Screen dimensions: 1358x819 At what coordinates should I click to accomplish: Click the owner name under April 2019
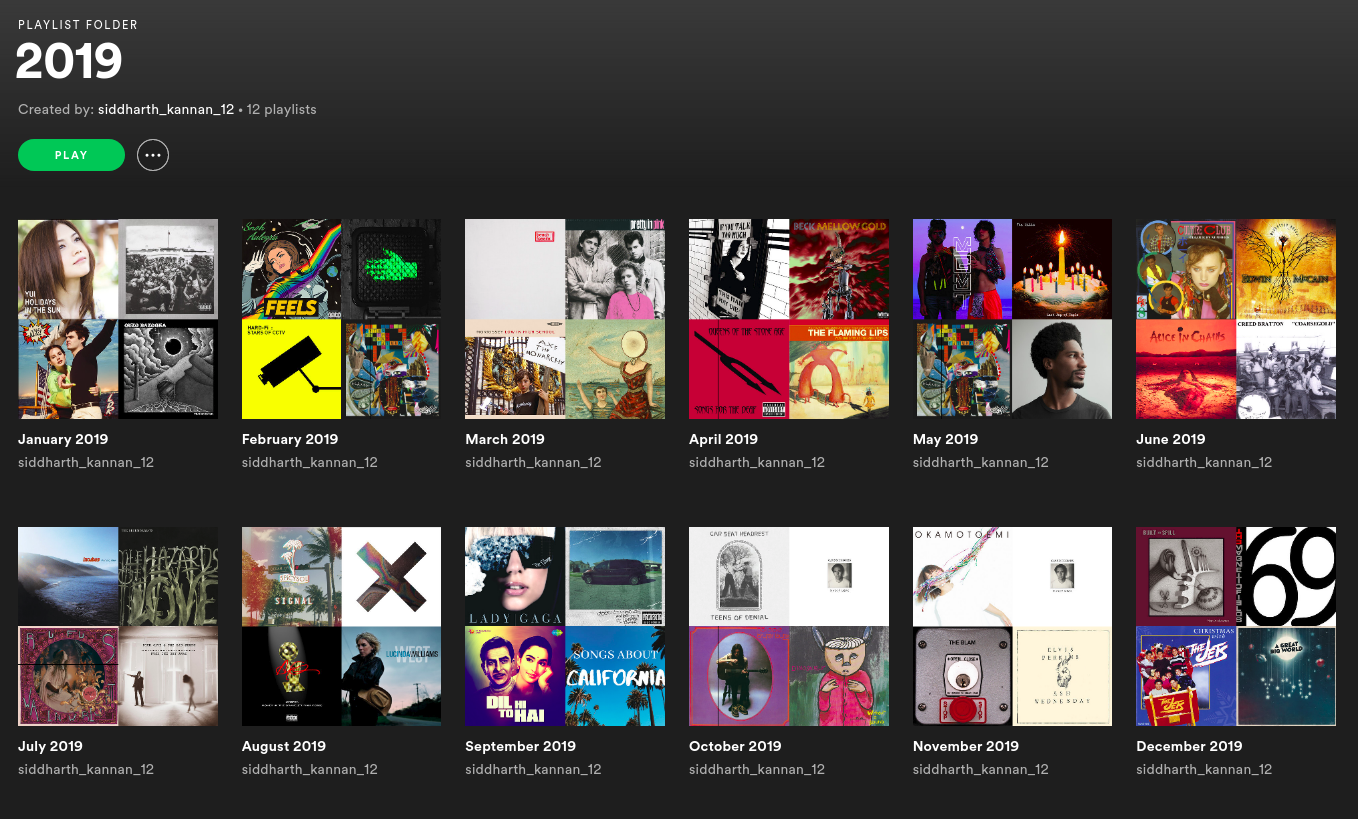tap(757, 462)
